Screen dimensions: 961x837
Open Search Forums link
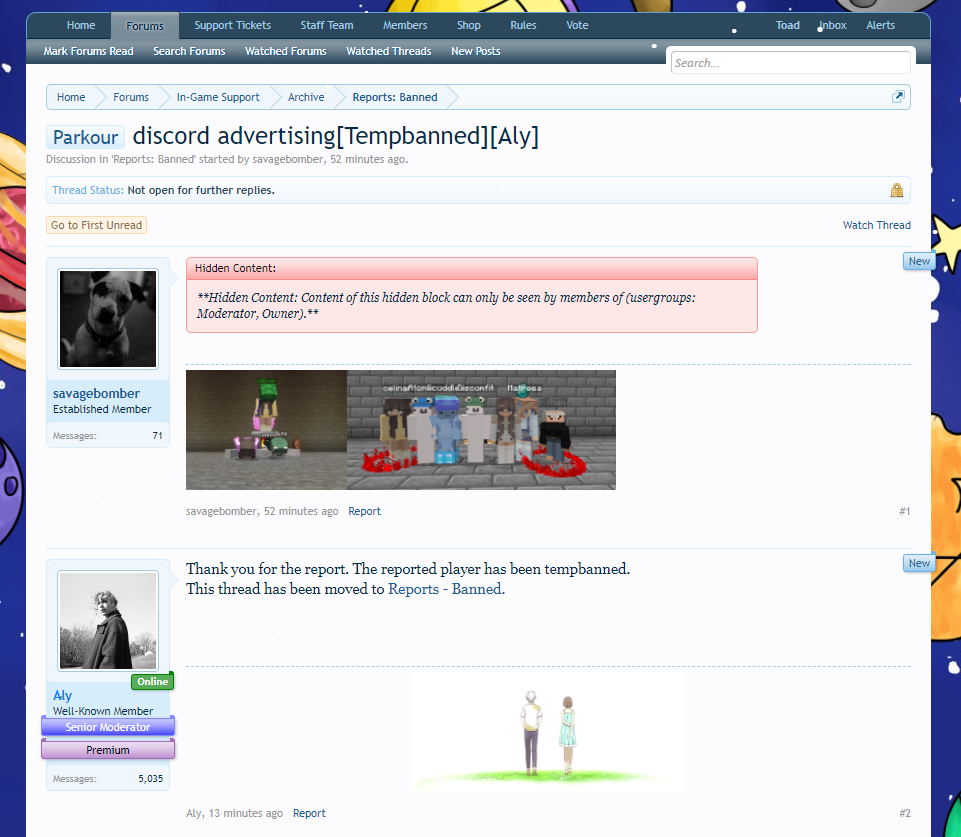pyautogui.click(x=189, y=51)
